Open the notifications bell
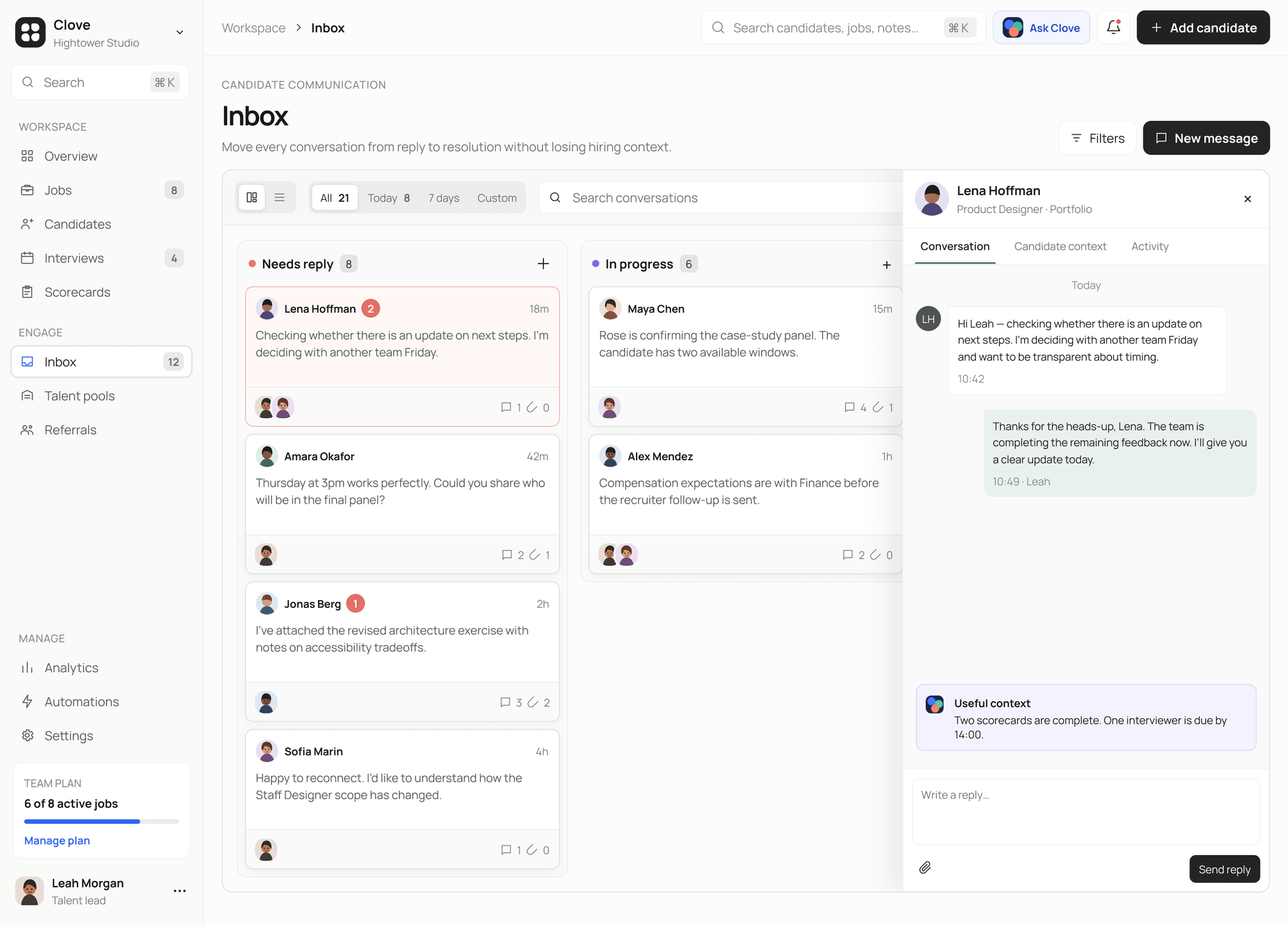 click(x=1113, y=28)
